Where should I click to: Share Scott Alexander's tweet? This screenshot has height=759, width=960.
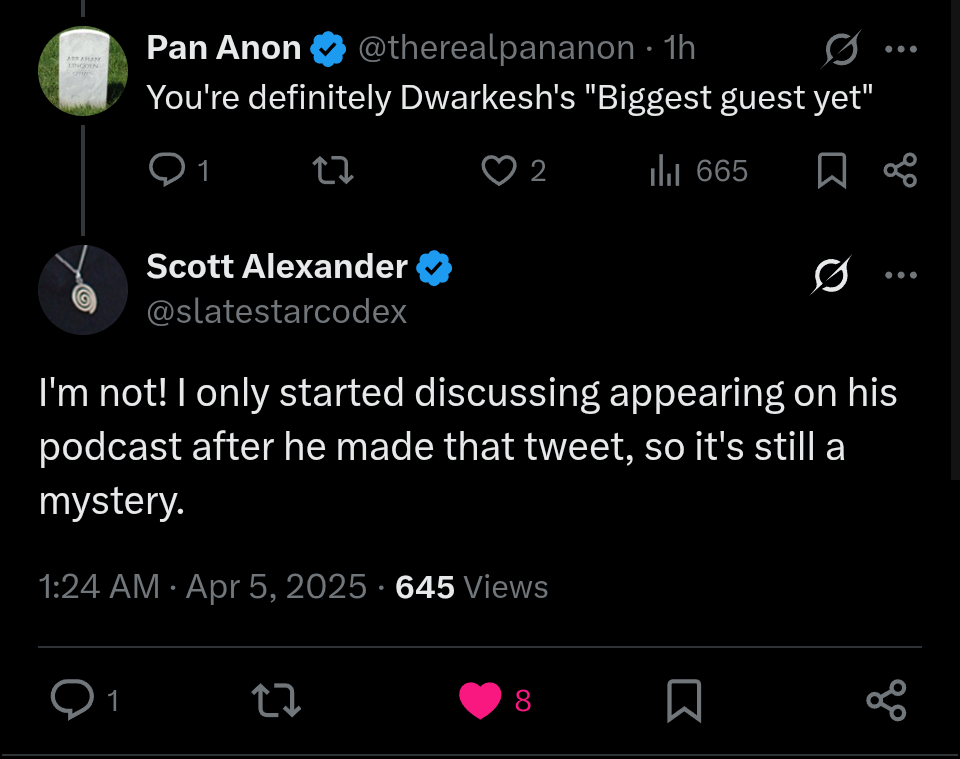(887, 700)
